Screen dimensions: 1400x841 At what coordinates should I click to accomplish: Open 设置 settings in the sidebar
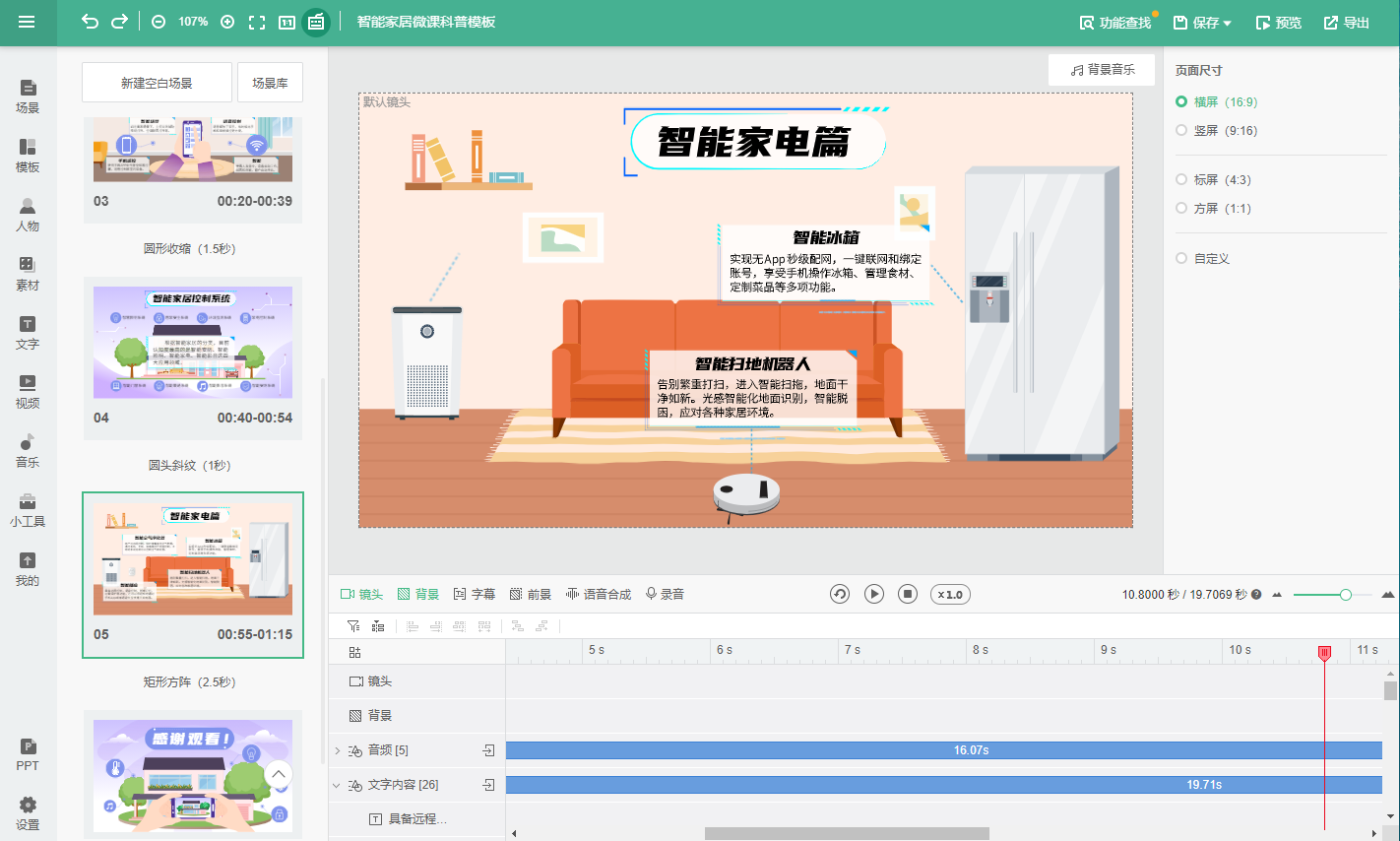point(28,813)
